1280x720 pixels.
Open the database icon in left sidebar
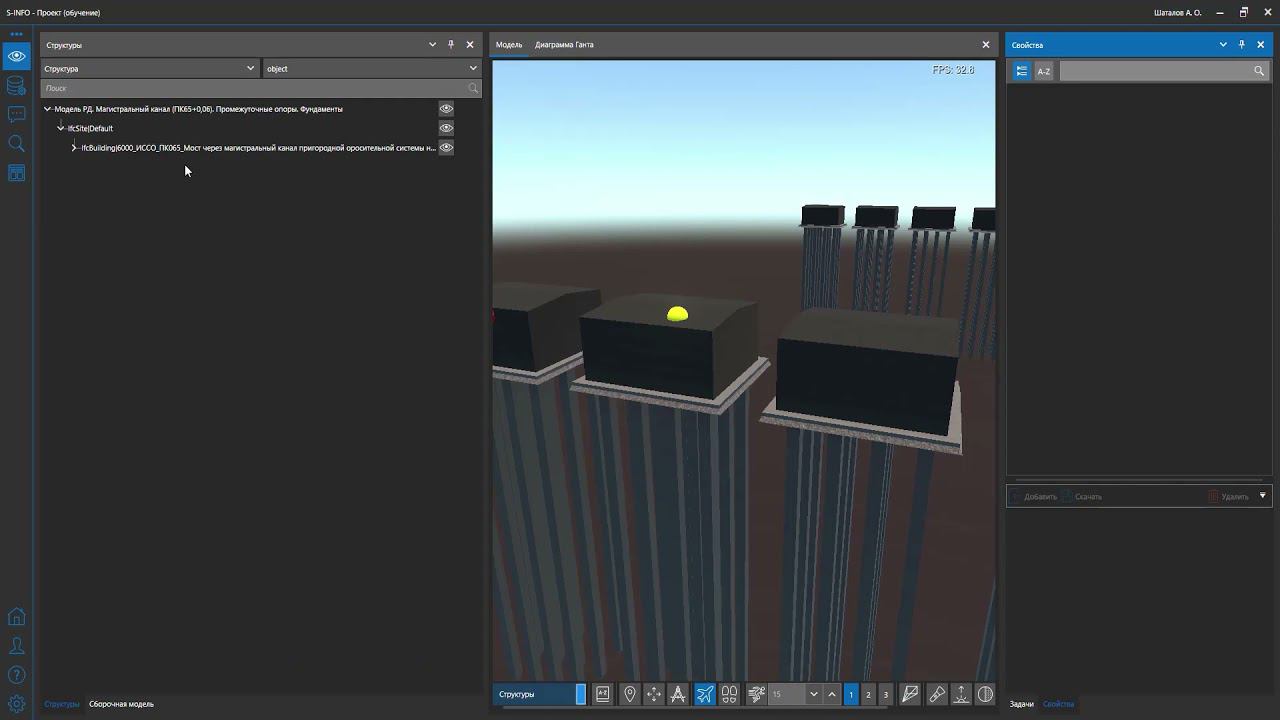[x=16, y=85]
